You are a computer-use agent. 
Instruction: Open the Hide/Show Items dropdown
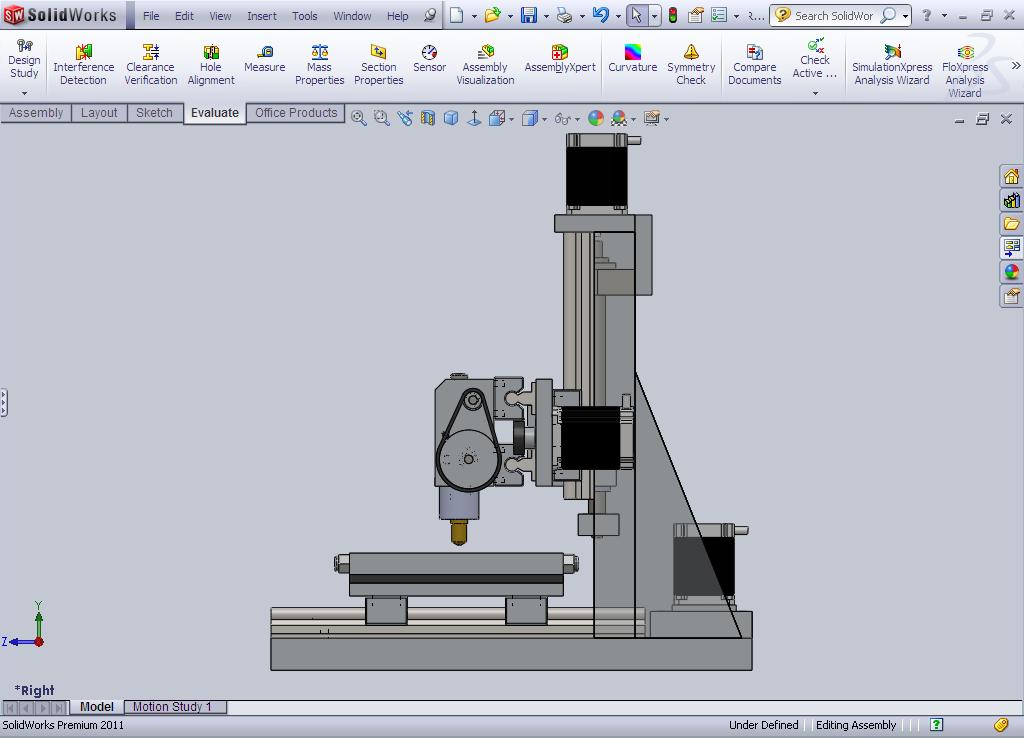tap(575, 118)
